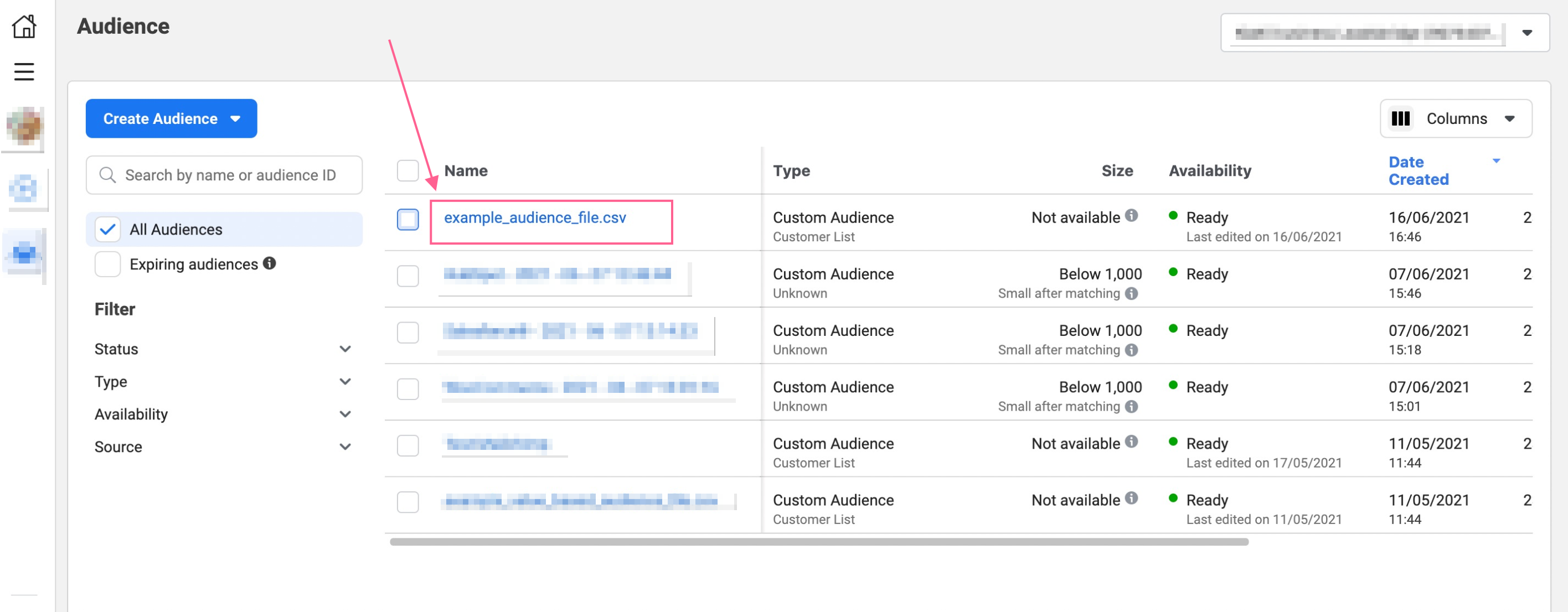Click the horizontal scrollbar below table
1568x612 pixels.
pos(818,542)
